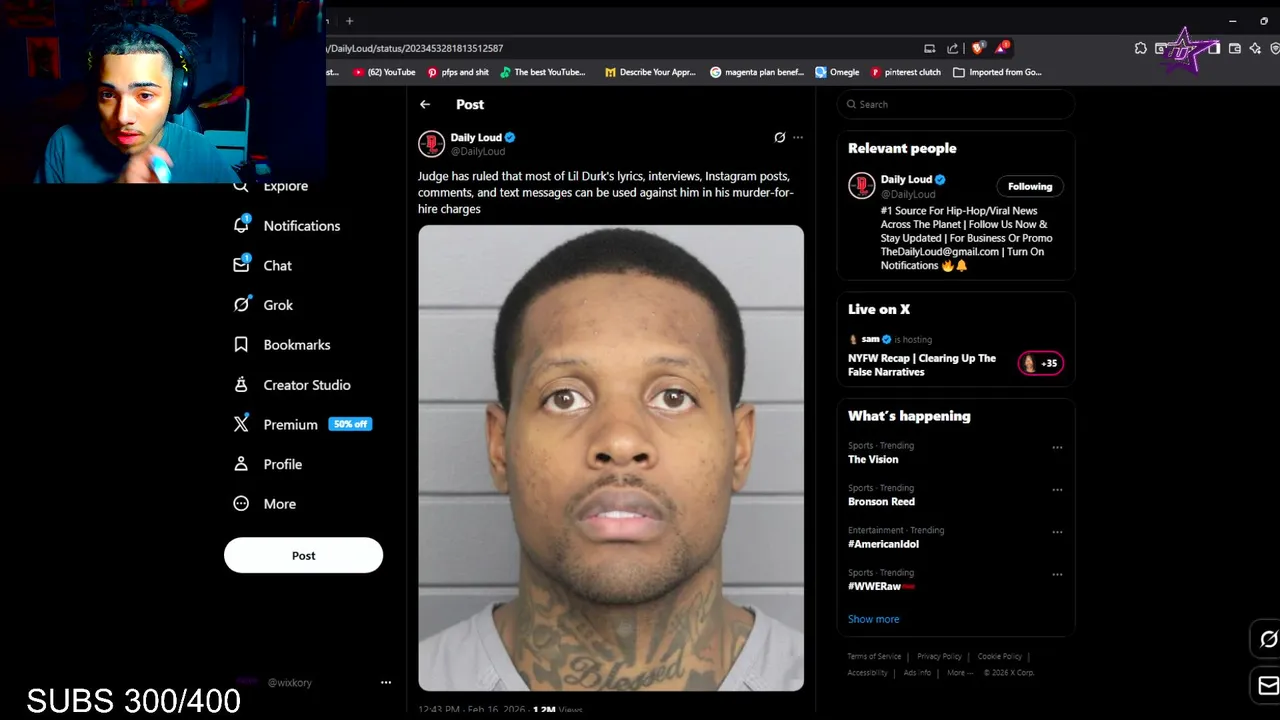Image resolution: width=1280 pixels, height=720 pixels.
Task: Open the 'pfps and shit' bookmark
Action: coord(458,72)
